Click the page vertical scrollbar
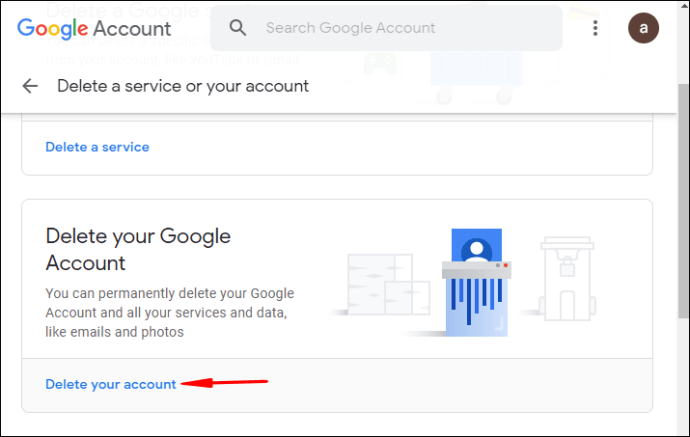The height and width of the screenshot is (437, 690). pyautogui.click(x=683, y=200)
